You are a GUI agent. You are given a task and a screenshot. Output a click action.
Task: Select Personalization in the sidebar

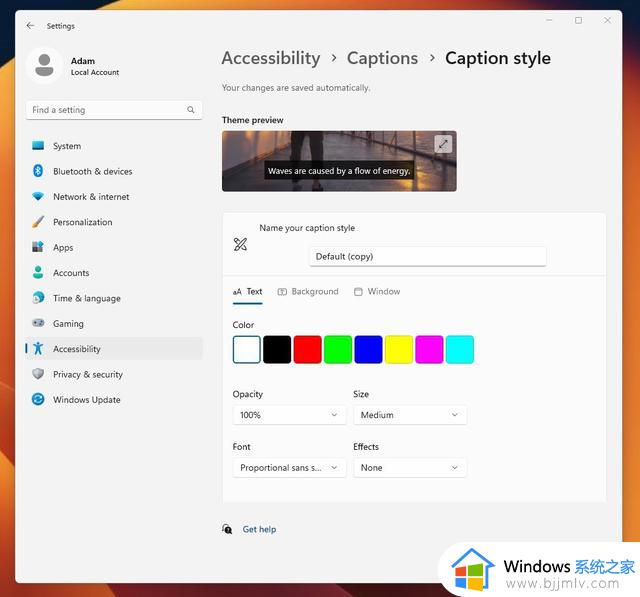114,222
